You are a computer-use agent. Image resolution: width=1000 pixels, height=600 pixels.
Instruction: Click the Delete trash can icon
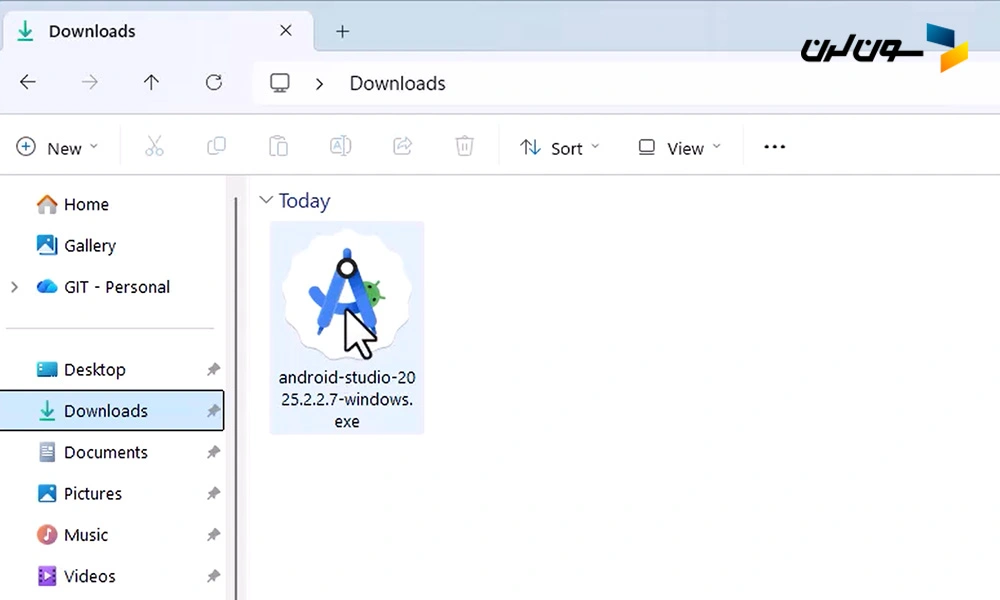464,147
